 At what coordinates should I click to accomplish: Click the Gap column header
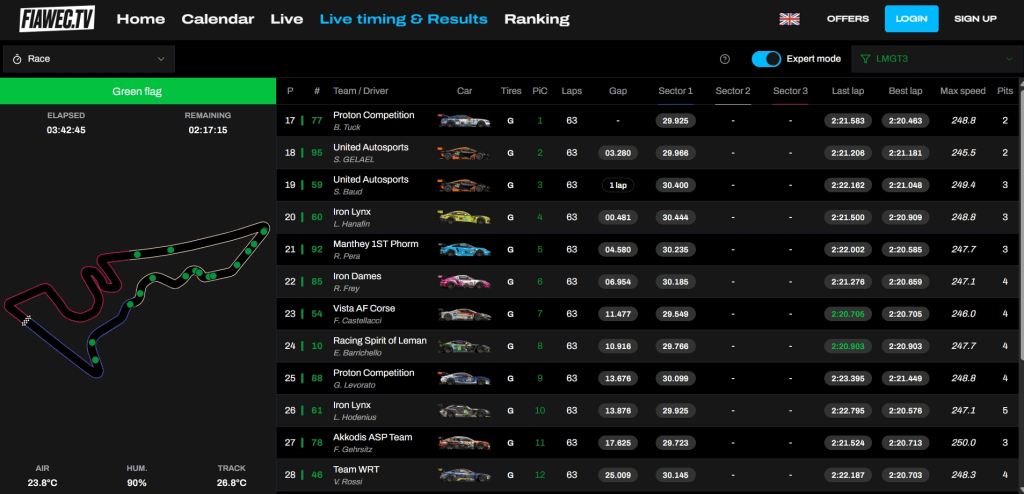click(618, 91)
